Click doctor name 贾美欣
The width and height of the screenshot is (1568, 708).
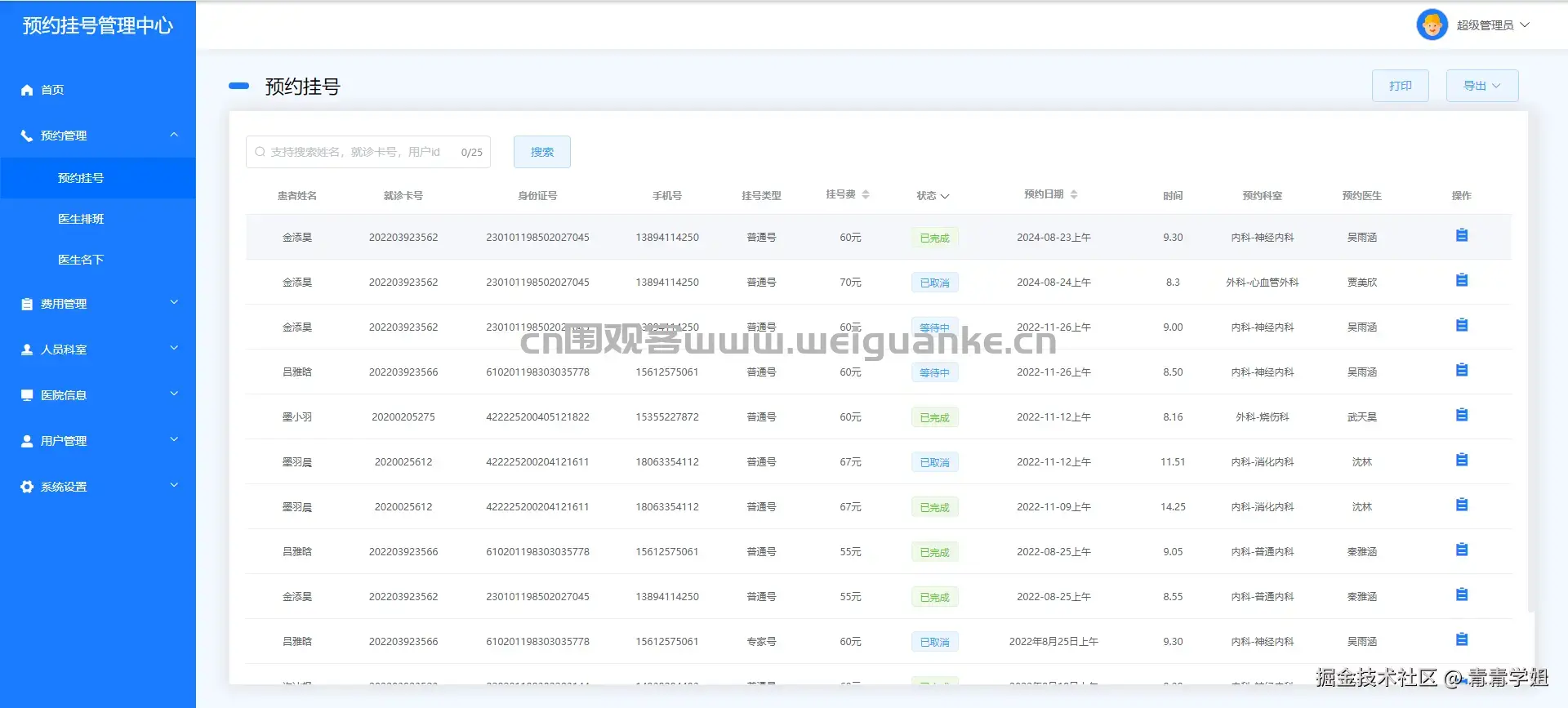(x=1361, y=282)
